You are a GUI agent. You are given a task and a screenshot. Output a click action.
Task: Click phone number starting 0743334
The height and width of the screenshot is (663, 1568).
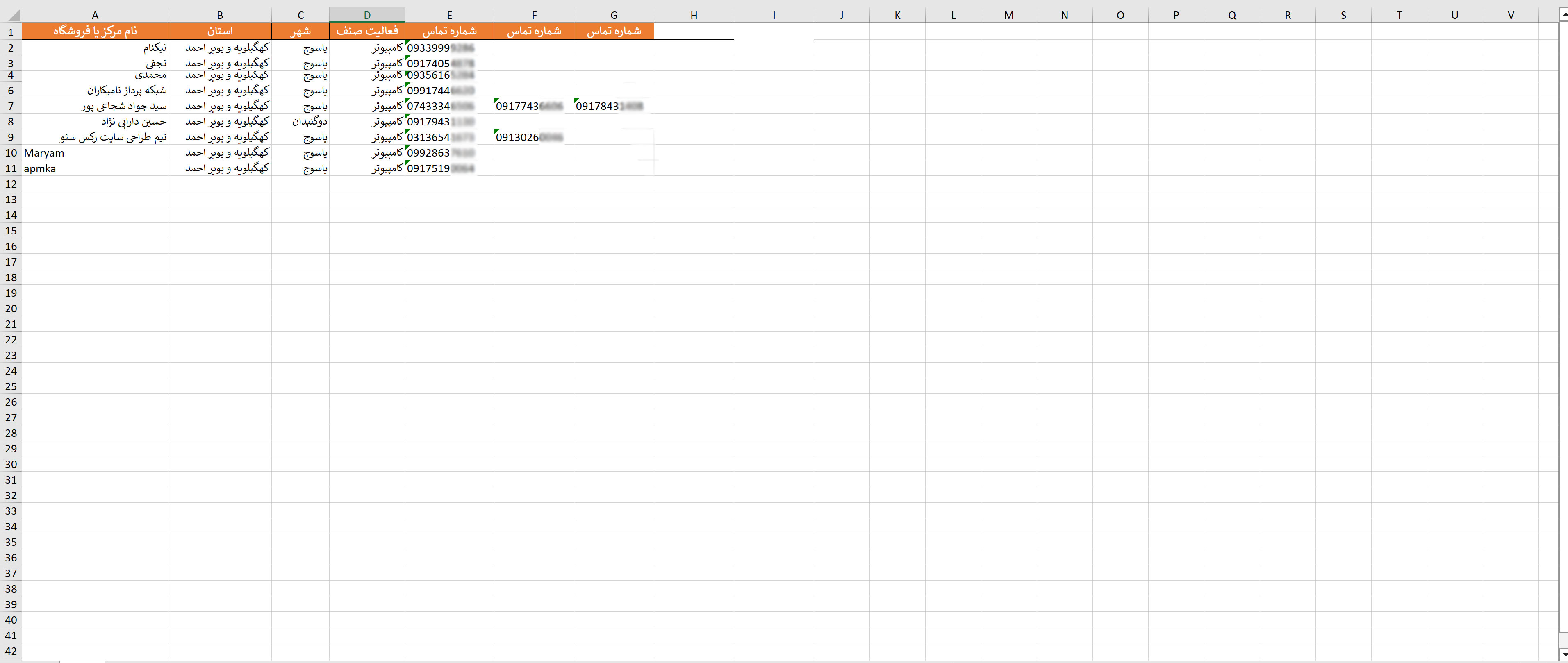tap(449, 106)
